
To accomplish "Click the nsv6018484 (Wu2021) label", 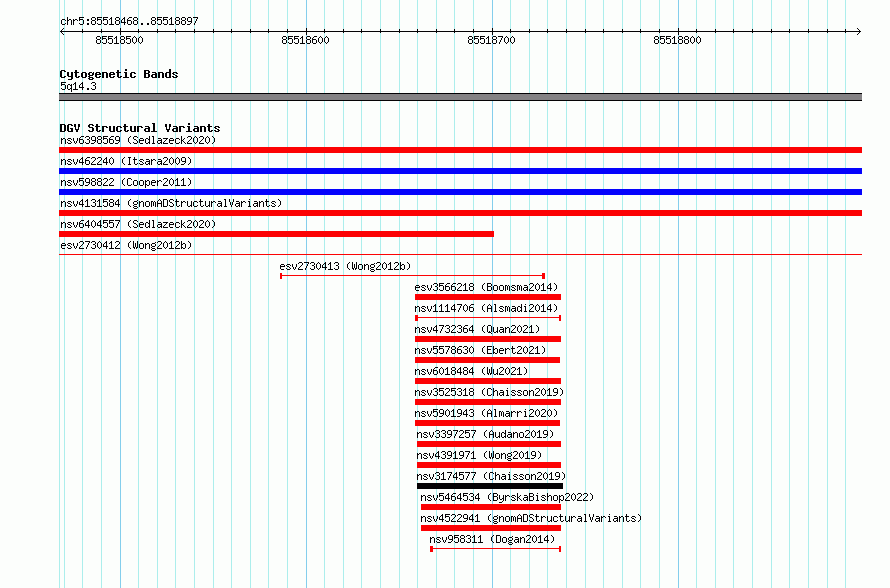I will click(x=471, y=371).
